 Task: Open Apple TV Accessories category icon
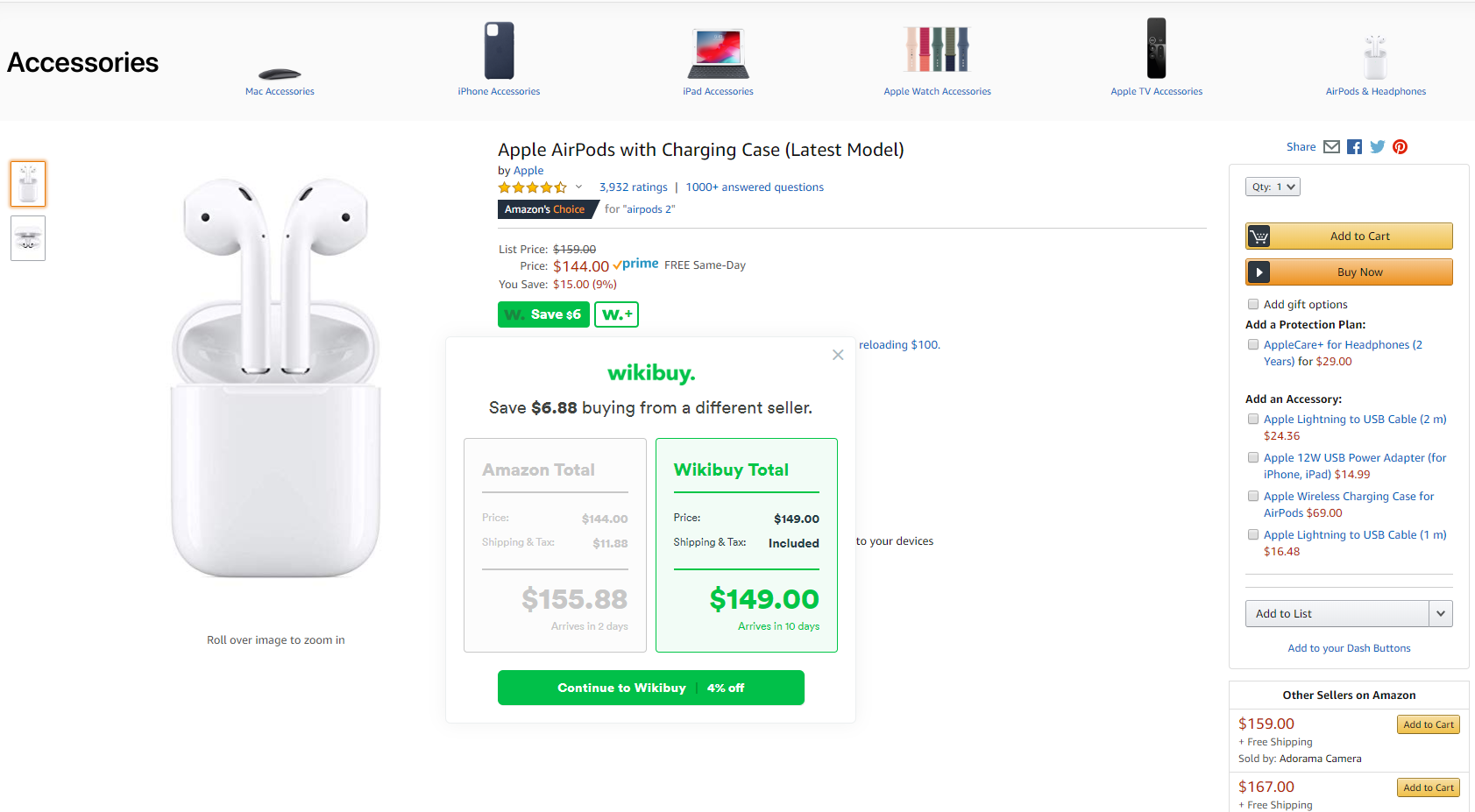coord(1156,49)
